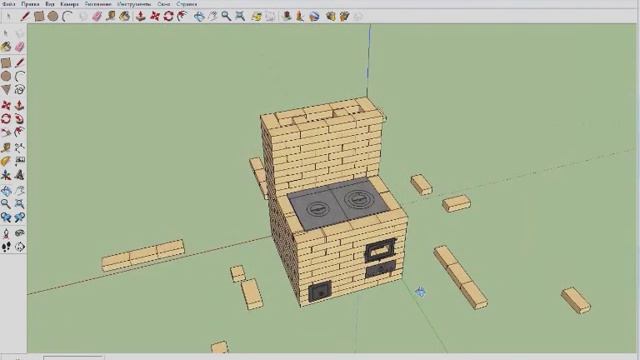The width and height of the screenshot is (640, 360).
Task: Activate Tape Measure in top toolbar
Action: click(111, 16)
